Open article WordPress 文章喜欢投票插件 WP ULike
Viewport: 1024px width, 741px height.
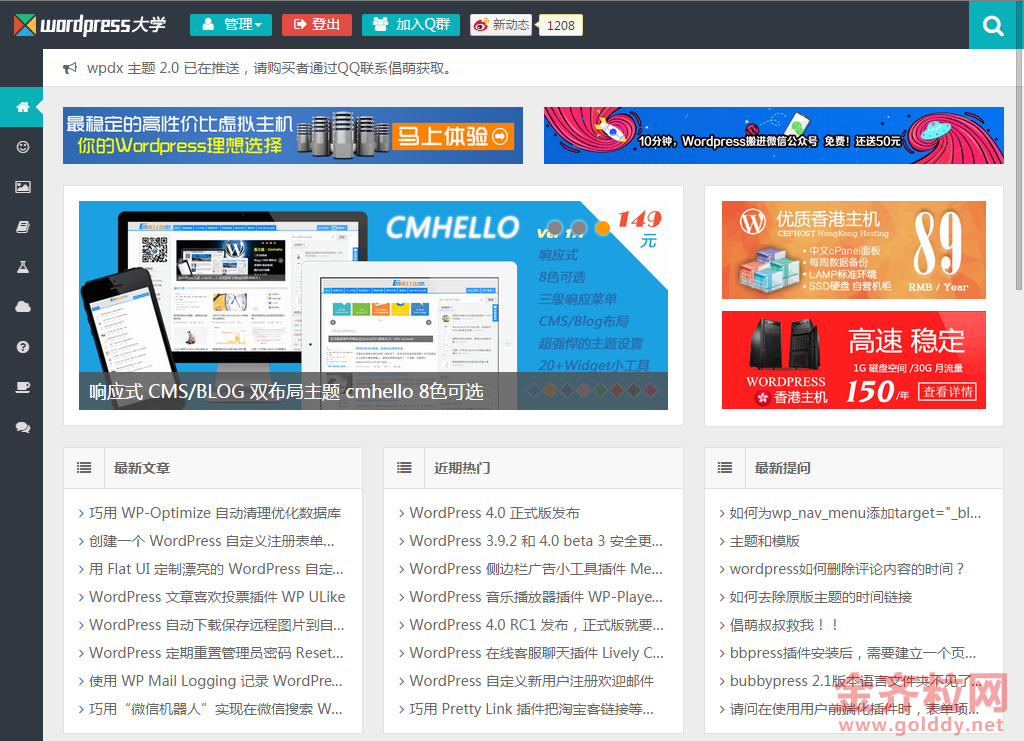point(217,597)
